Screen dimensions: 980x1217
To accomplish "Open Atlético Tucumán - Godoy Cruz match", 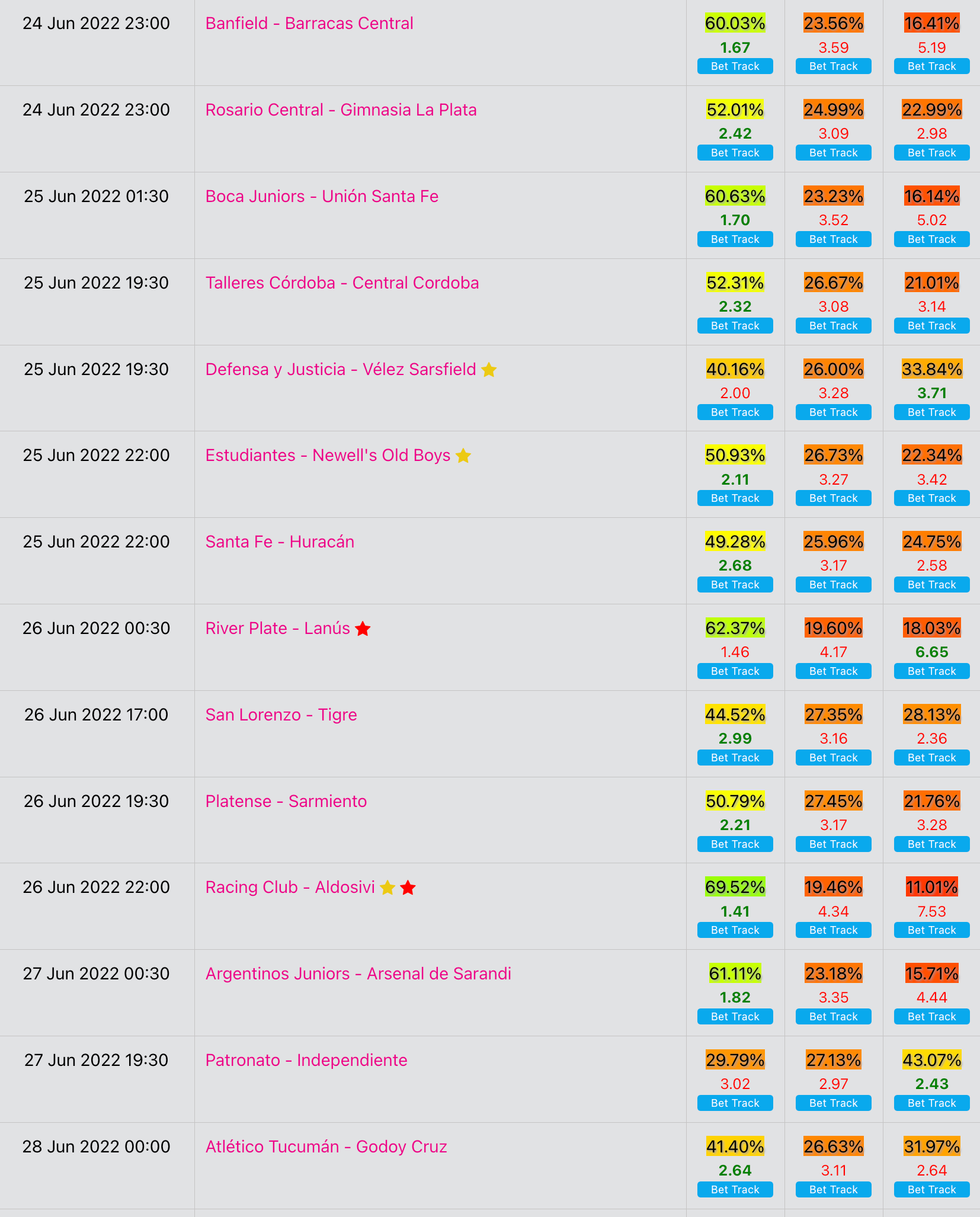I will pos(326,1147).
